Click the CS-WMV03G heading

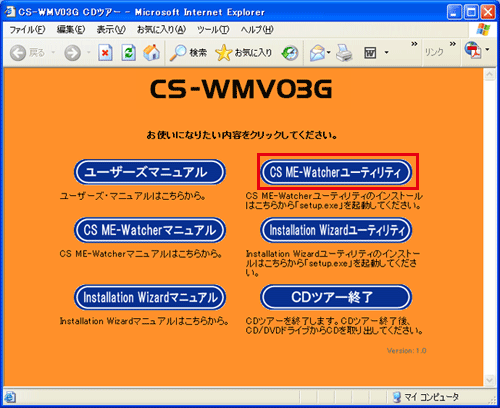tap(241, 89)
